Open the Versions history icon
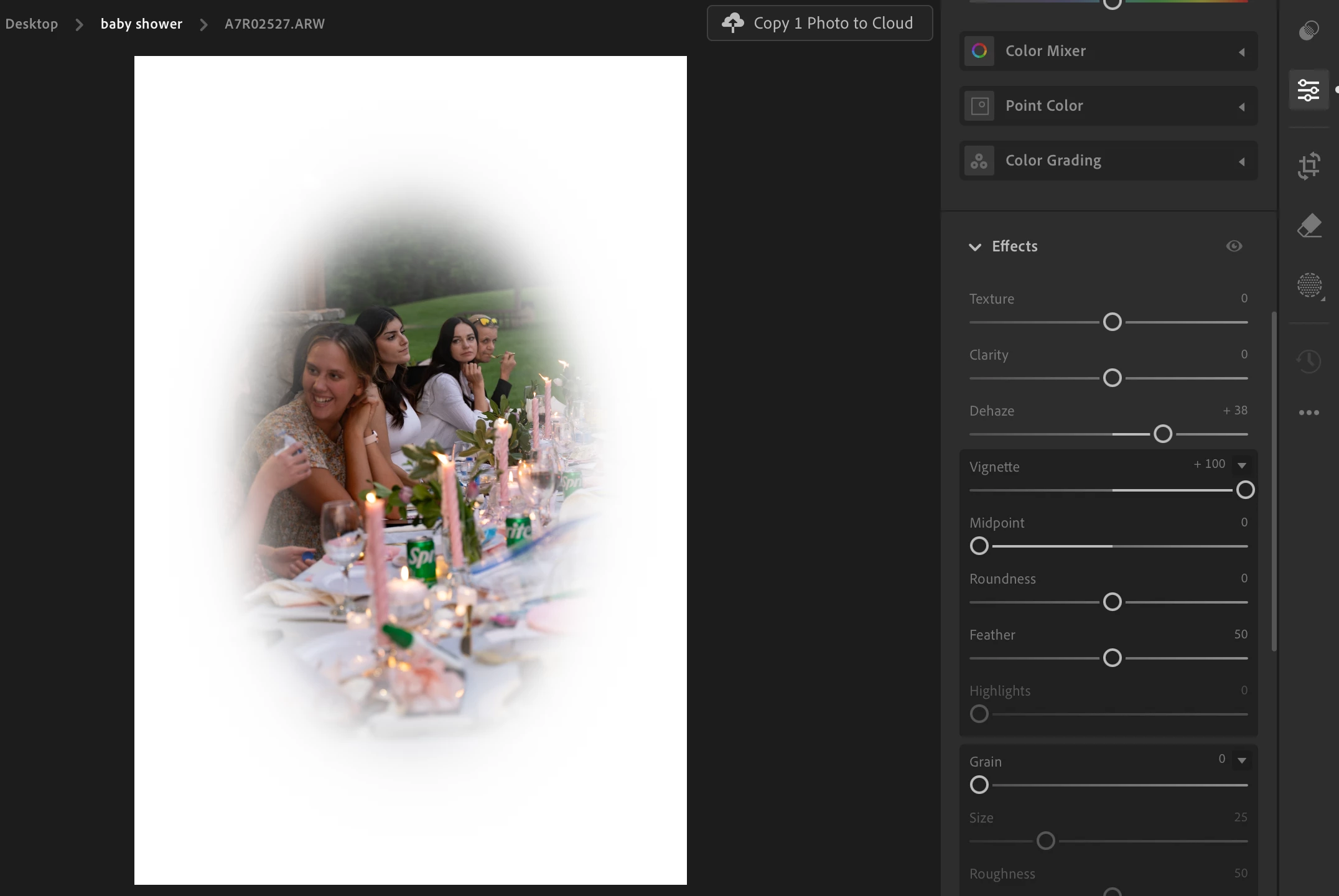The image size is (1339, 896). pos(1309,361)
